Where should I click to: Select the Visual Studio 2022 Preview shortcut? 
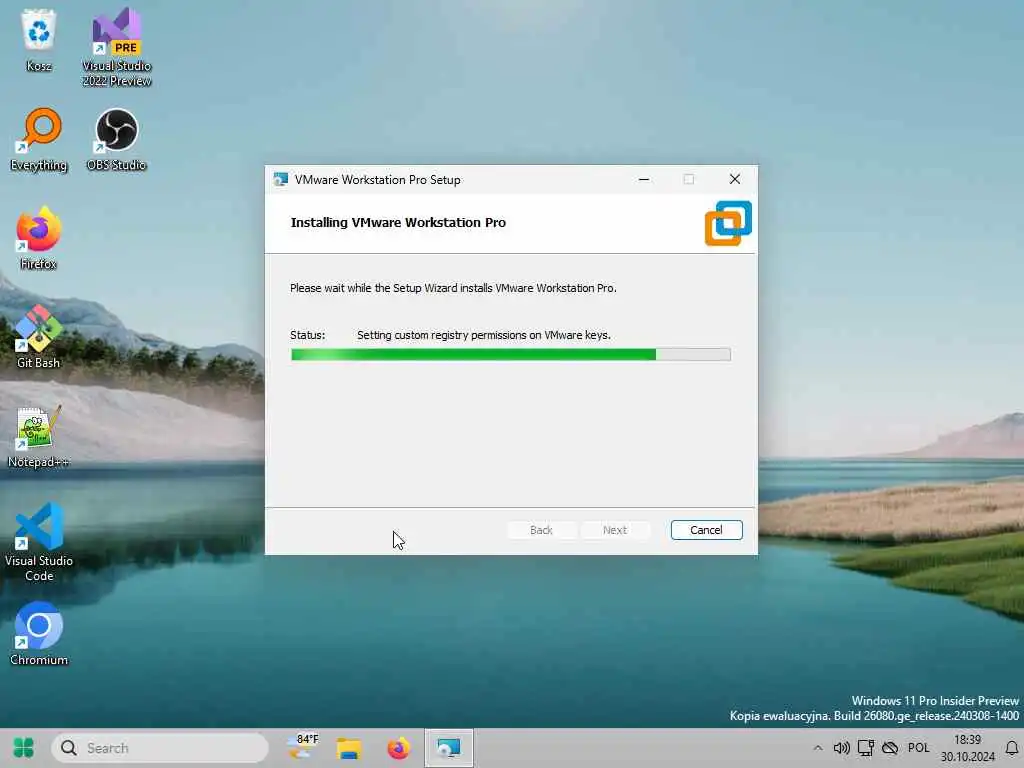[116, 47]
